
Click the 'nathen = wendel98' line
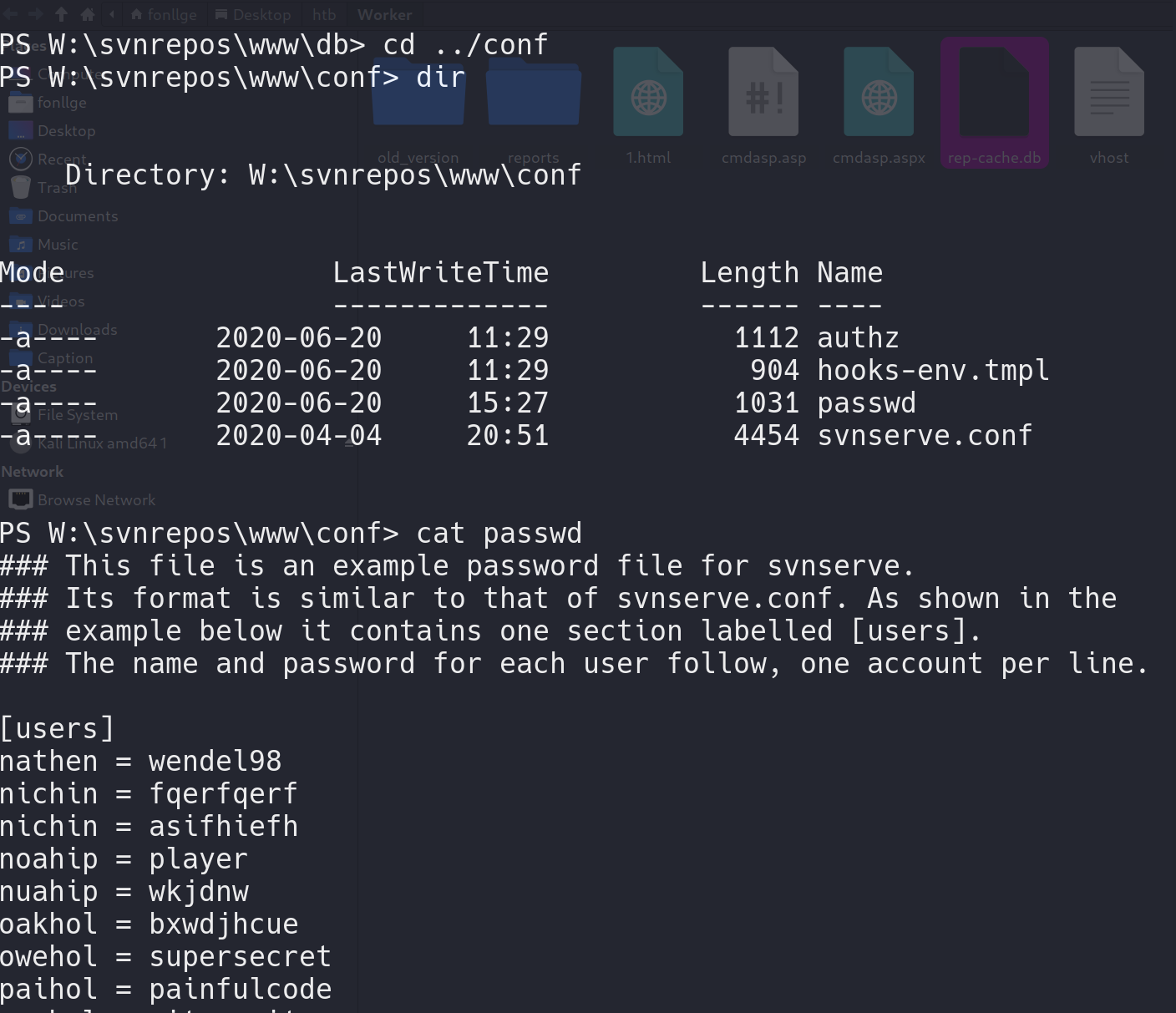[x=140, y=761]
